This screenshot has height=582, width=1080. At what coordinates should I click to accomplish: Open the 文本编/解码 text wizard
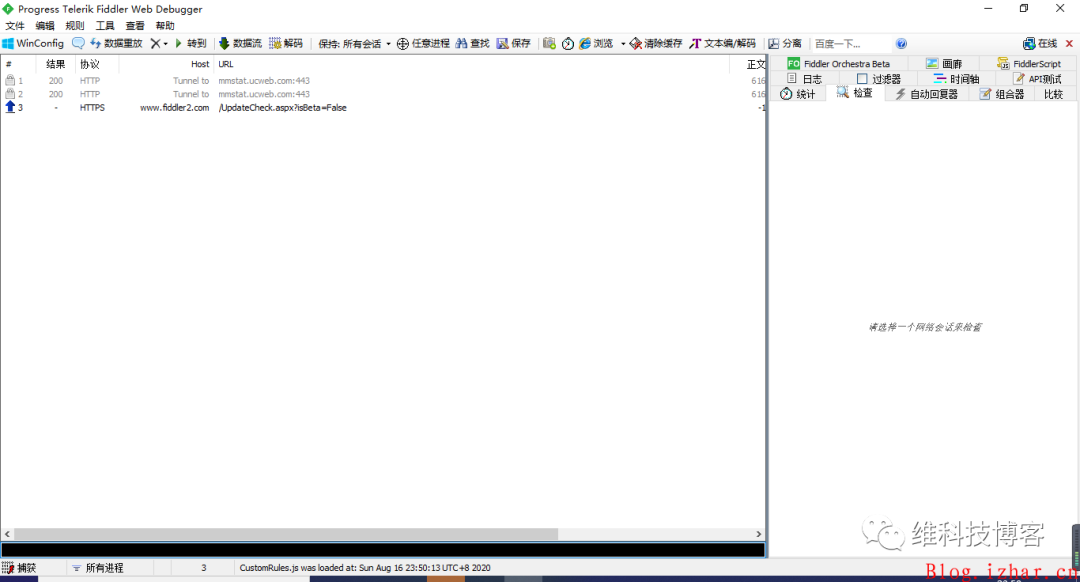pyautogui.click(x=723, y=43)
